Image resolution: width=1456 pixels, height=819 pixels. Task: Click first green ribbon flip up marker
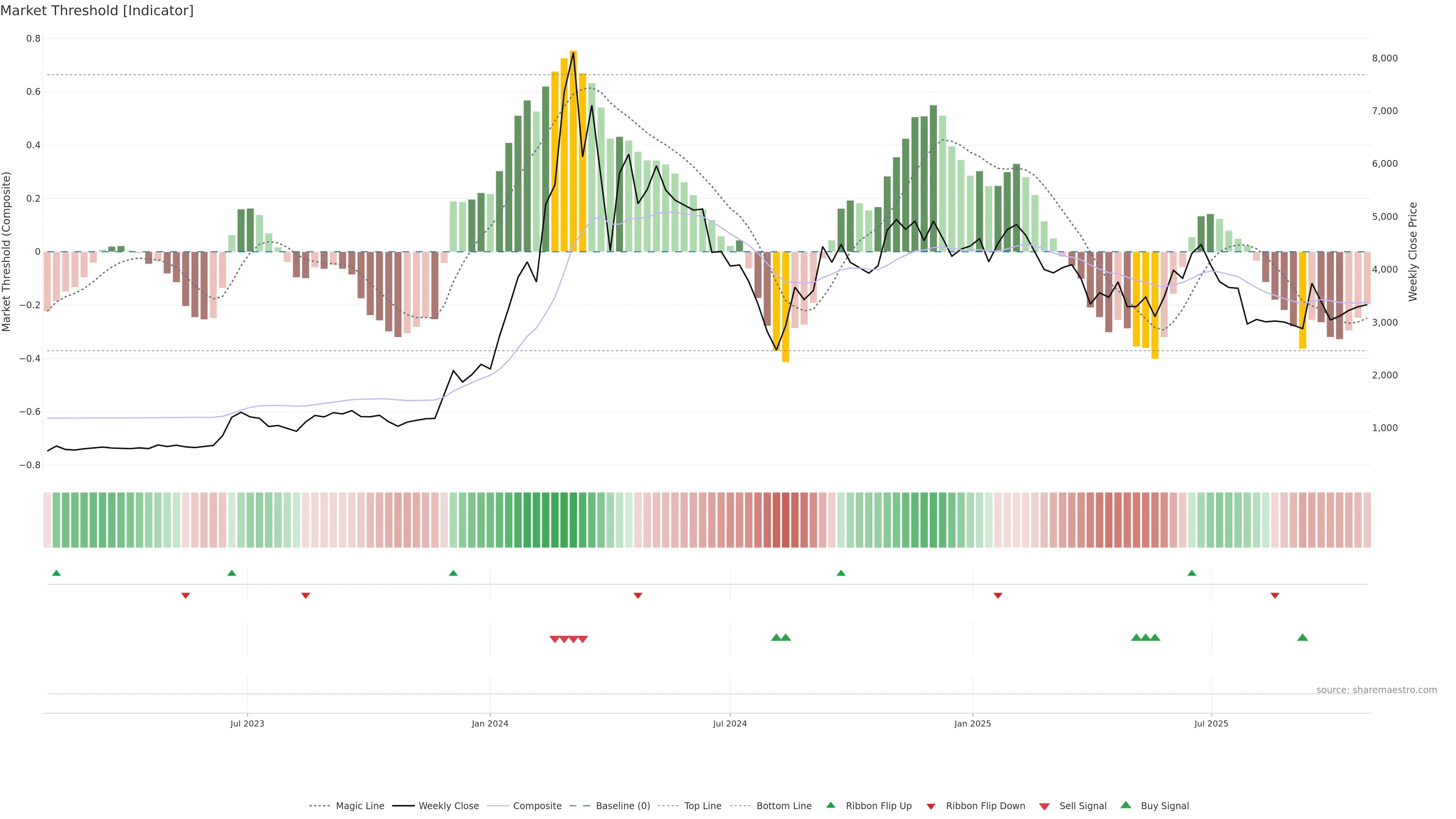coord(56,573)
